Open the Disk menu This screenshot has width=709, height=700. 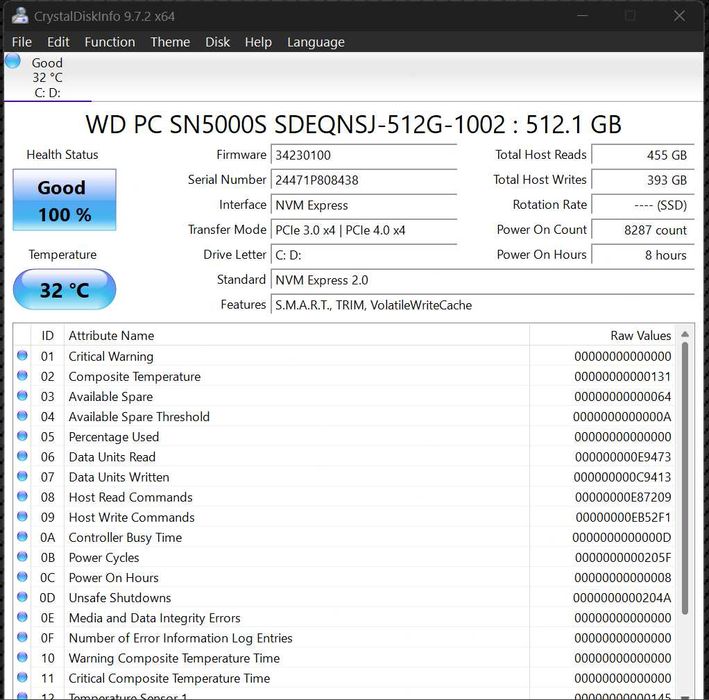[217, 42]
